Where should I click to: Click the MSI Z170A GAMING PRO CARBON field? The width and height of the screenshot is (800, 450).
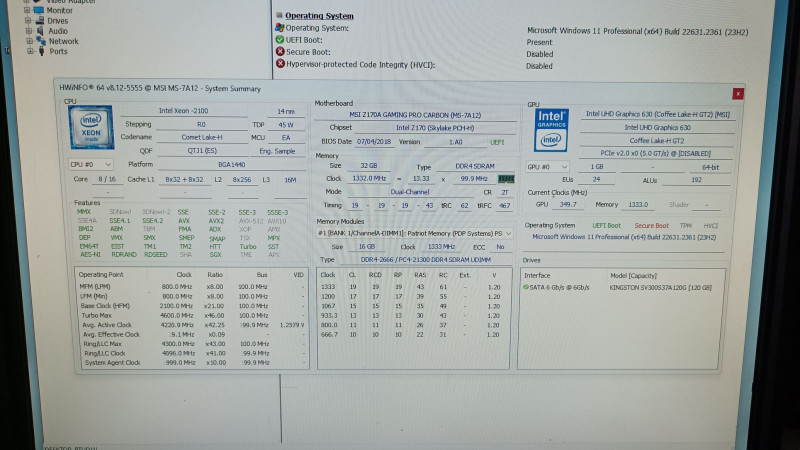415,115
